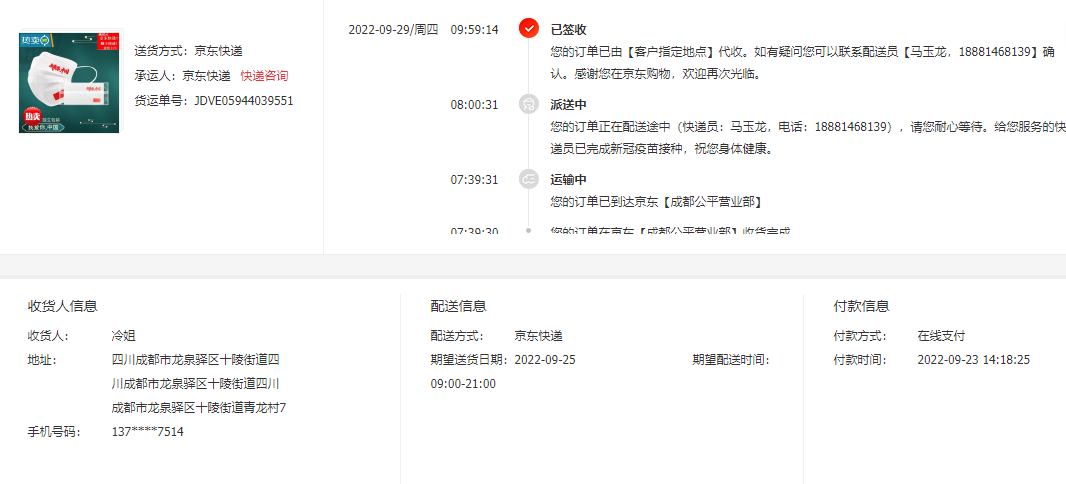The height and width of the screenshot is (484, 1066).
Task: Click the 承运人：京东快递 carrier text
Action: 182,75
